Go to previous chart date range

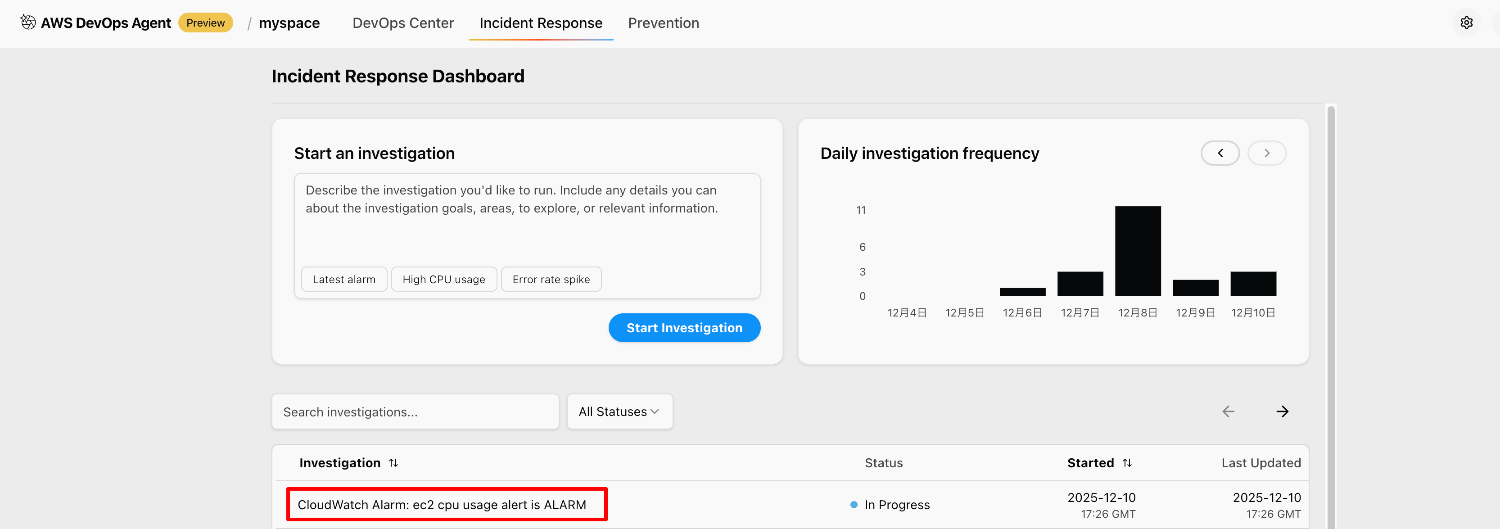click(1220, 153)
